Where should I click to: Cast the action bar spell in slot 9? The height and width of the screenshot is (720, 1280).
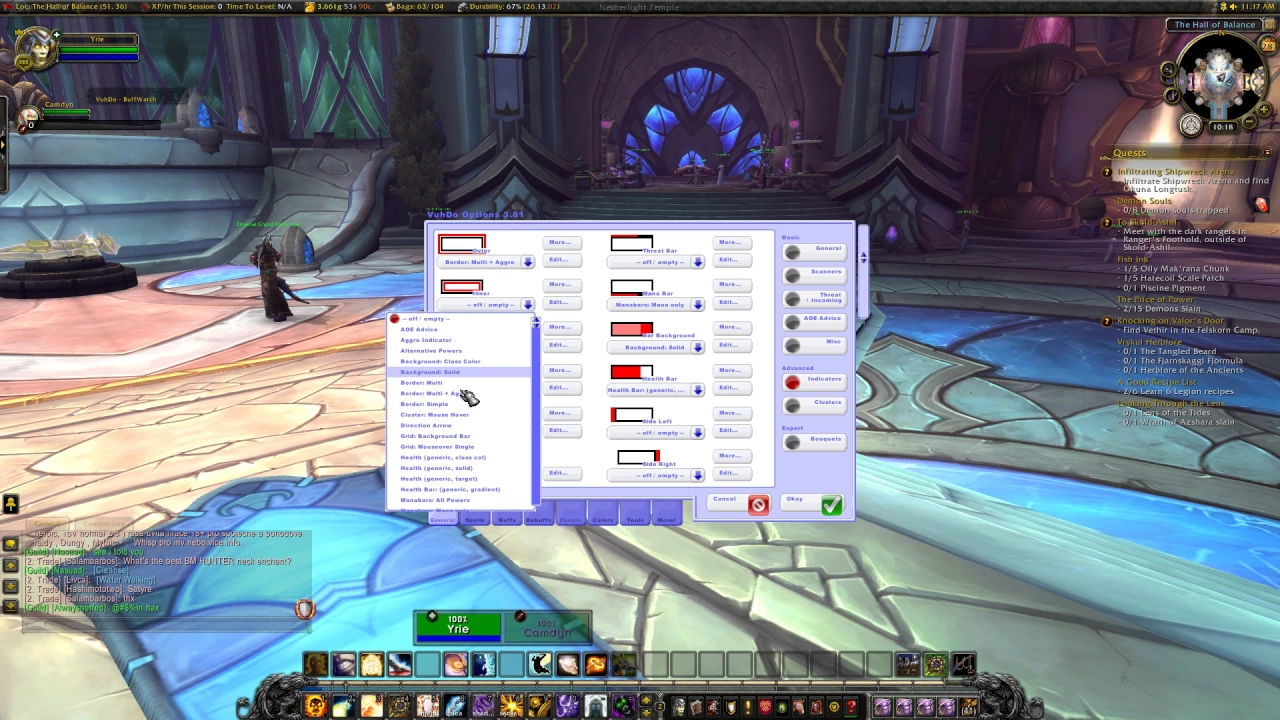tap(539, 707)
